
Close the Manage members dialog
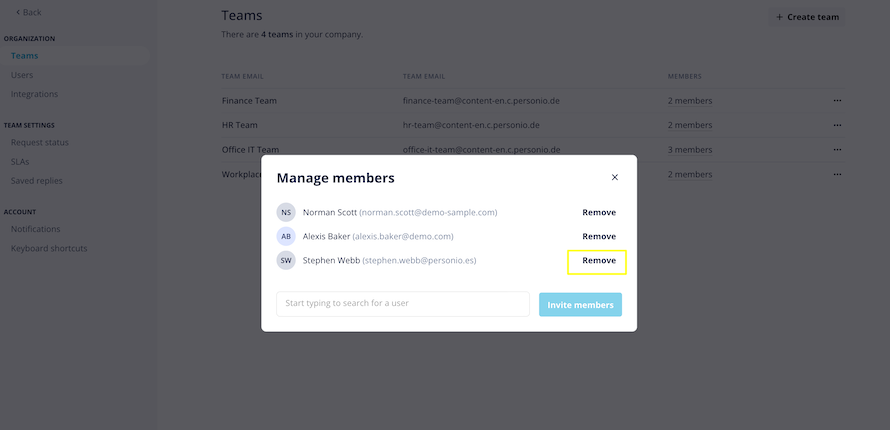[614, 178]
